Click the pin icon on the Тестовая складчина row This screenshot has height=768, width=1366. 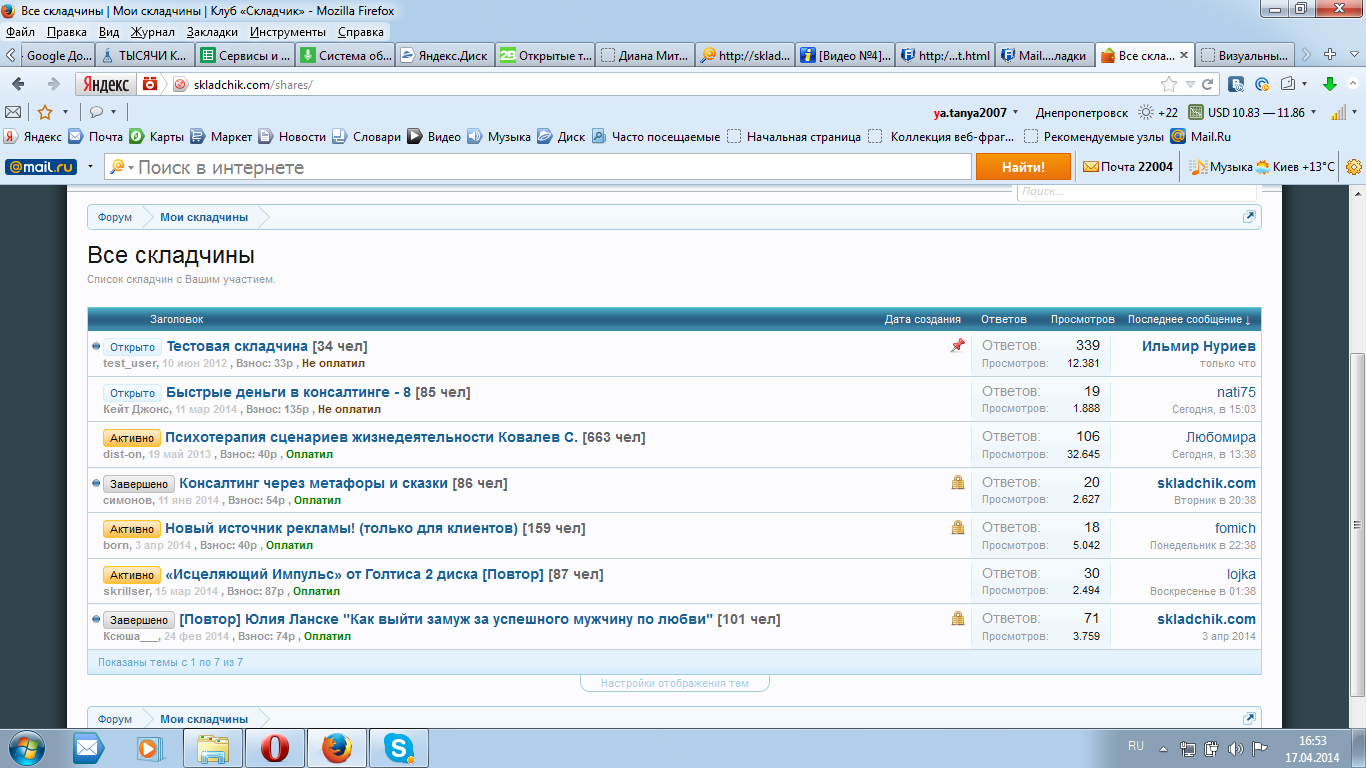pyautogui.click(x=958, y=346)
